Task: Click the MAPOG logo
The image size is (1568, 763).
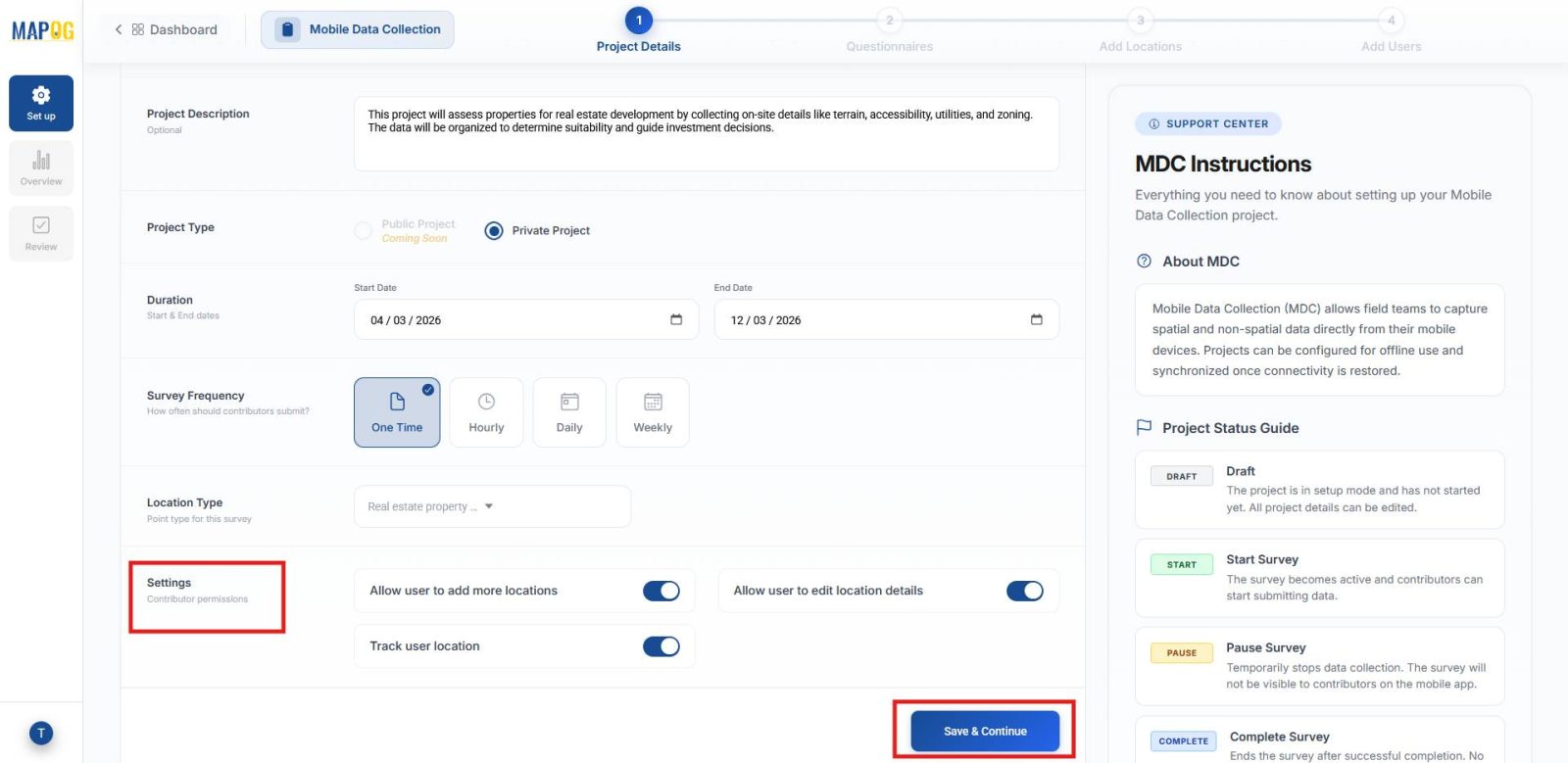Action: tap(42, 30)
